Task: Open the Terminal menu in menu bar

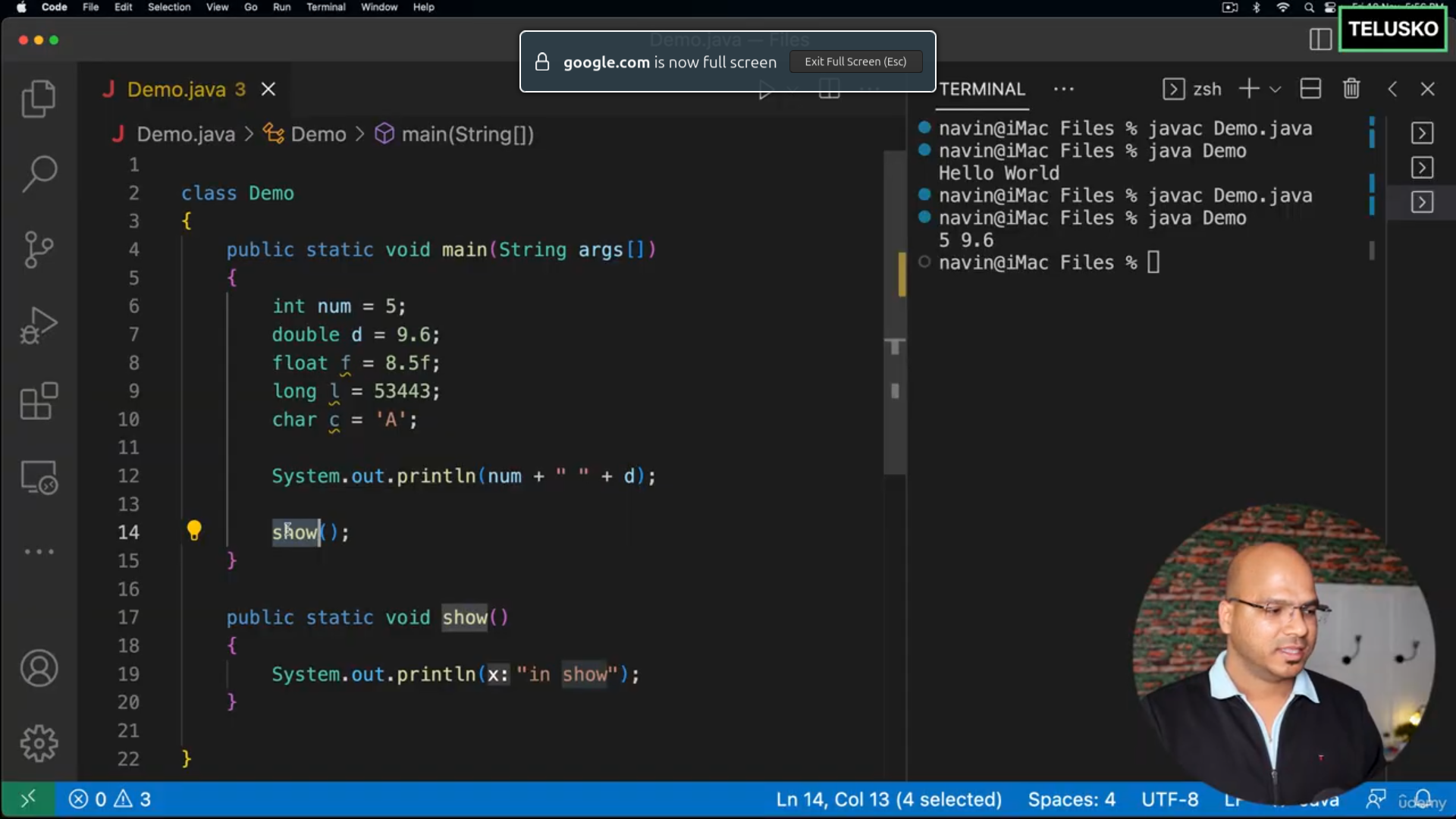Action: (325, 7)
